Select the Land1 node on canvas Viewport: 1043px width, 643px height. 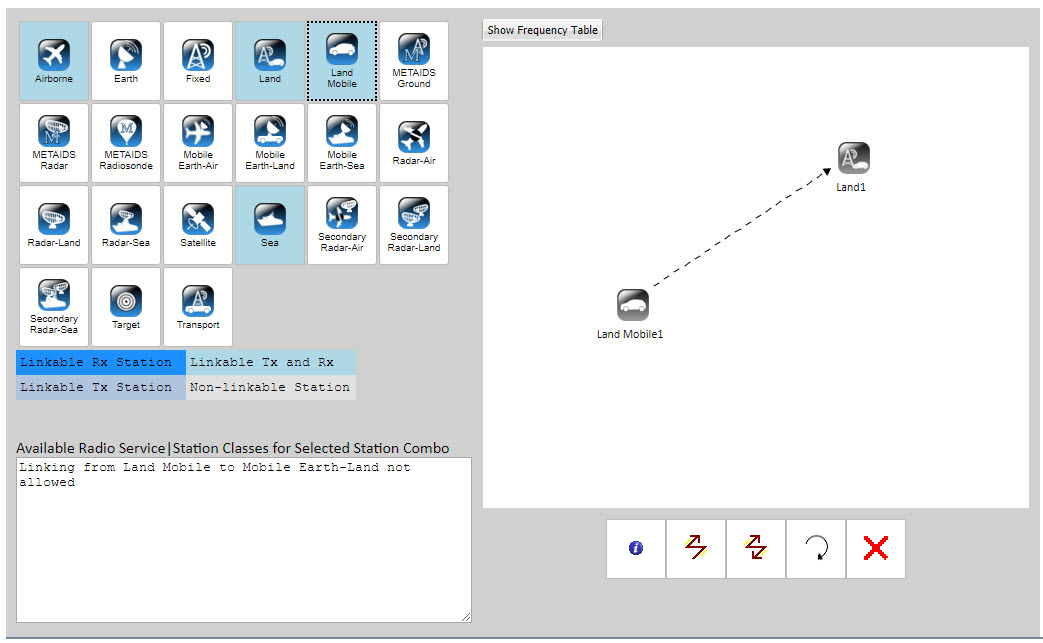click(853, 158)
